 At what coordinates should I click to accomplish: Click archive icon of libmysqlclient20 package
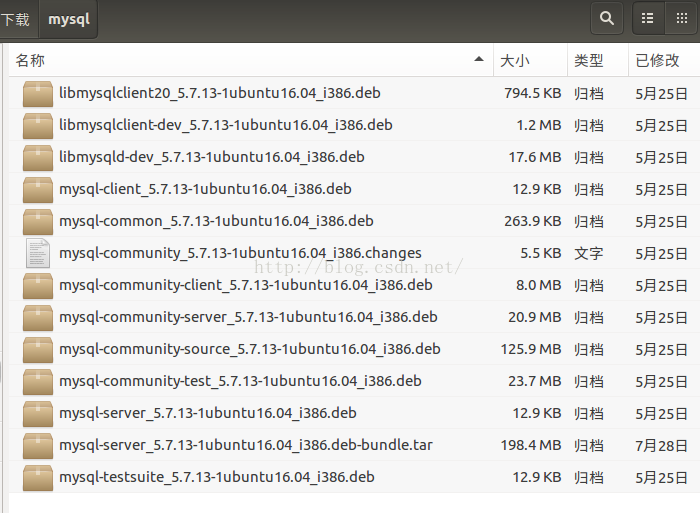(38, 94)
